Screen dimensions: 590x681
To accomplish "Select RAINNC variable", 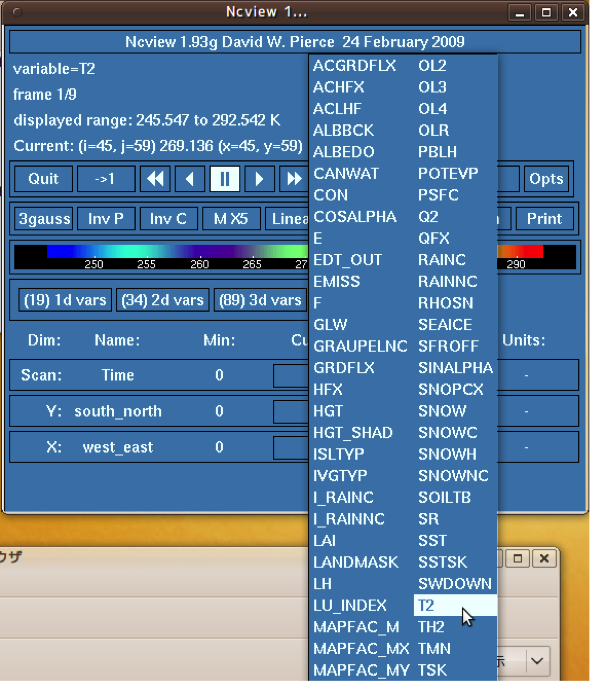I will coord(447,281).
